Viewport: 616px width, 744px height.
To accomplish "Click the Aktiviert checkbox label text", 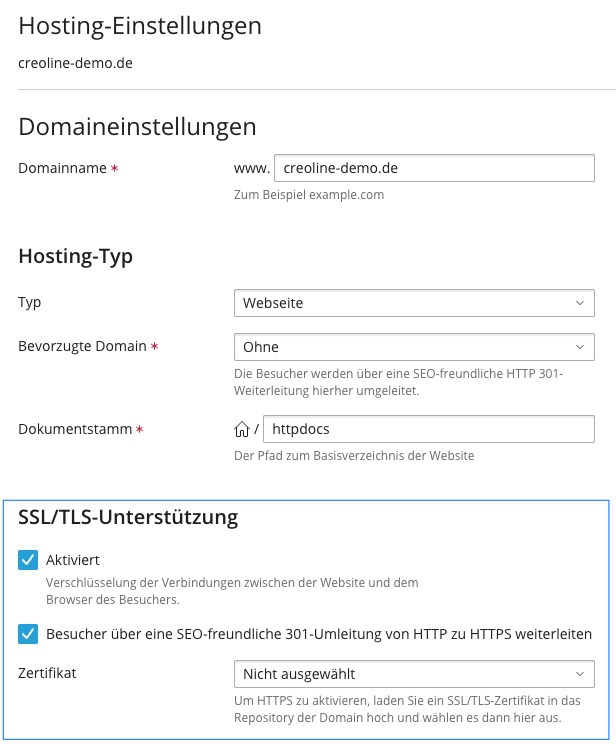I will [73, 560].
